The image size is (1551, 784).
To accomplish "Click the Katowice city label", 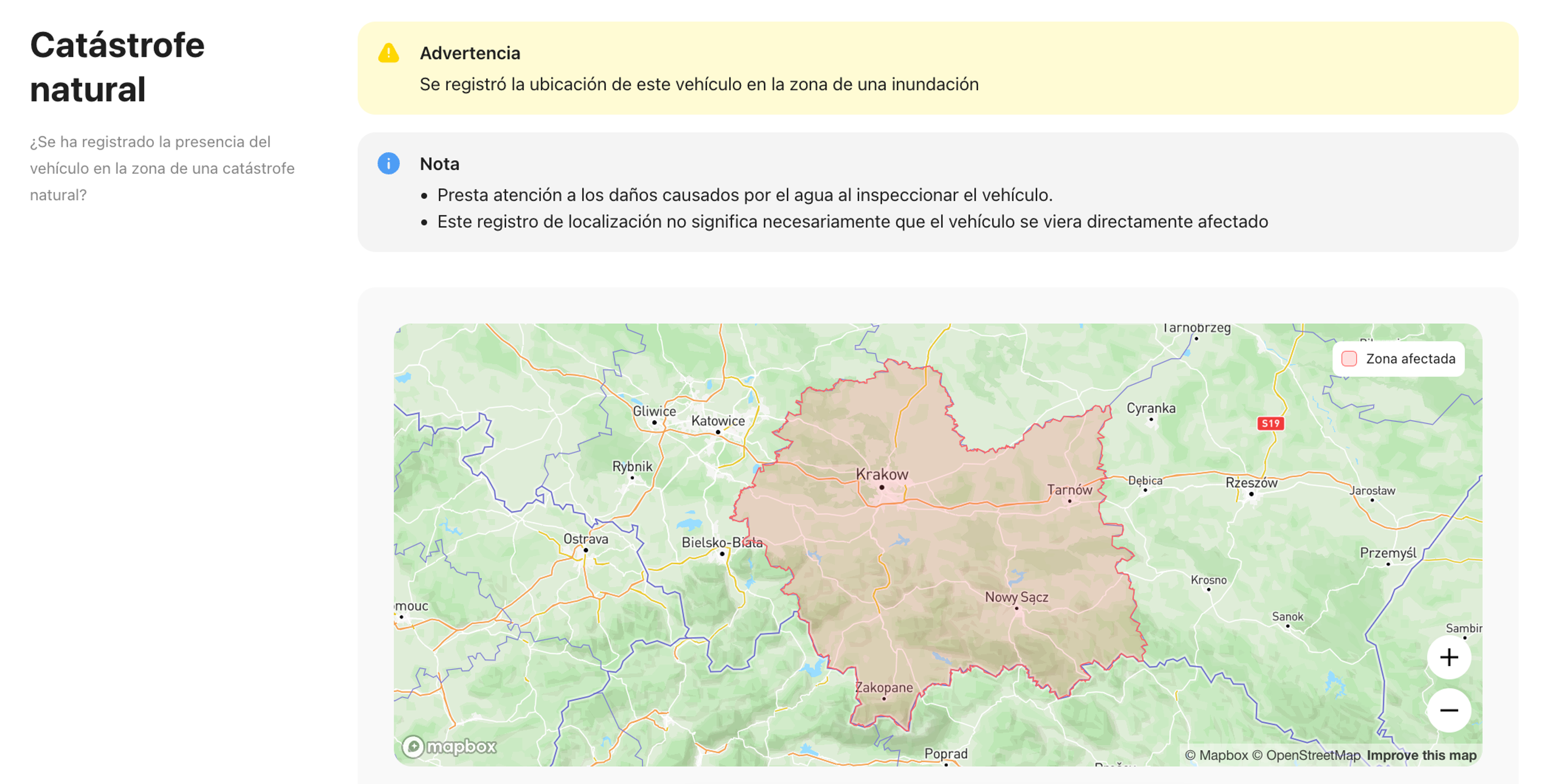I will tap(718, 421).
